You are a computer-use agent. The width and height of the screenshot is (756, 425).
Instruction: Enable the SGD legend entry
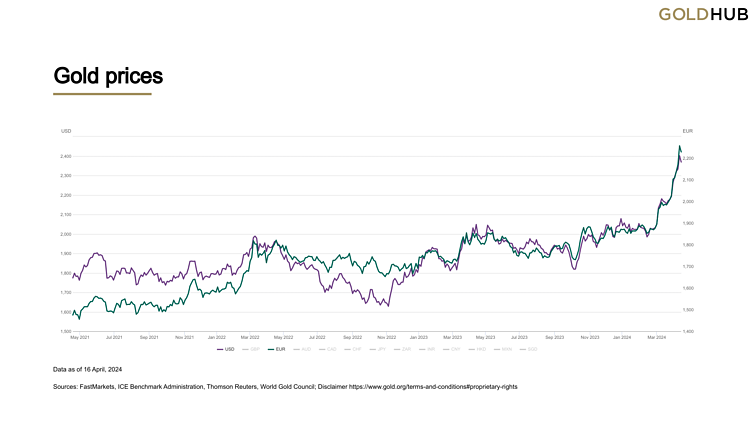[531, 349]
